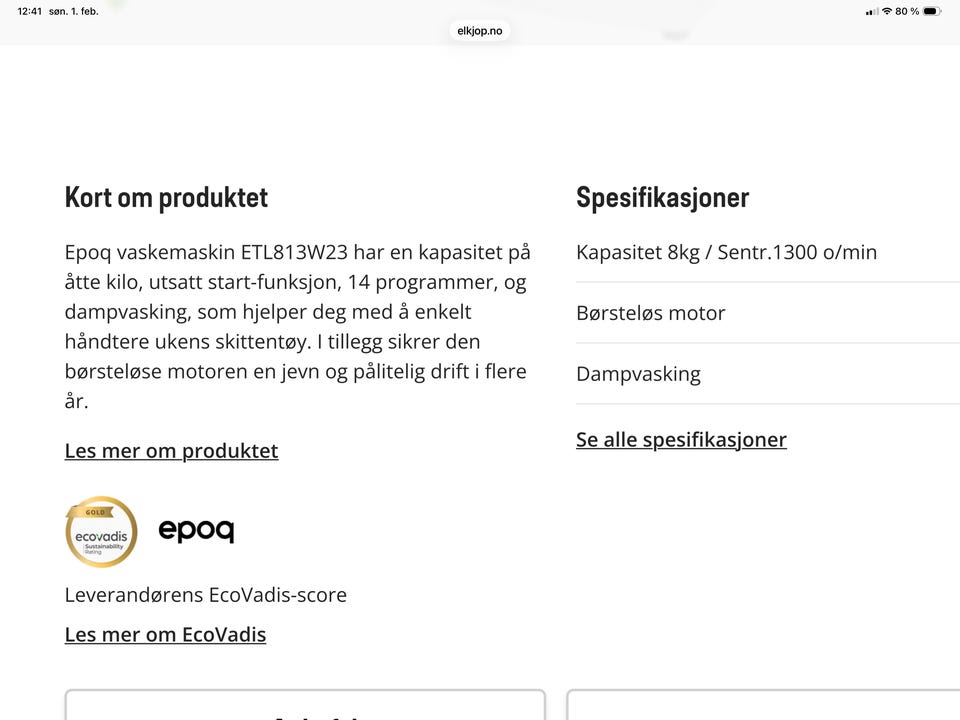This screenshot has width=960, height=720.
Task: Open Les mer om produktet link
Action: click(x=171, y=451)
